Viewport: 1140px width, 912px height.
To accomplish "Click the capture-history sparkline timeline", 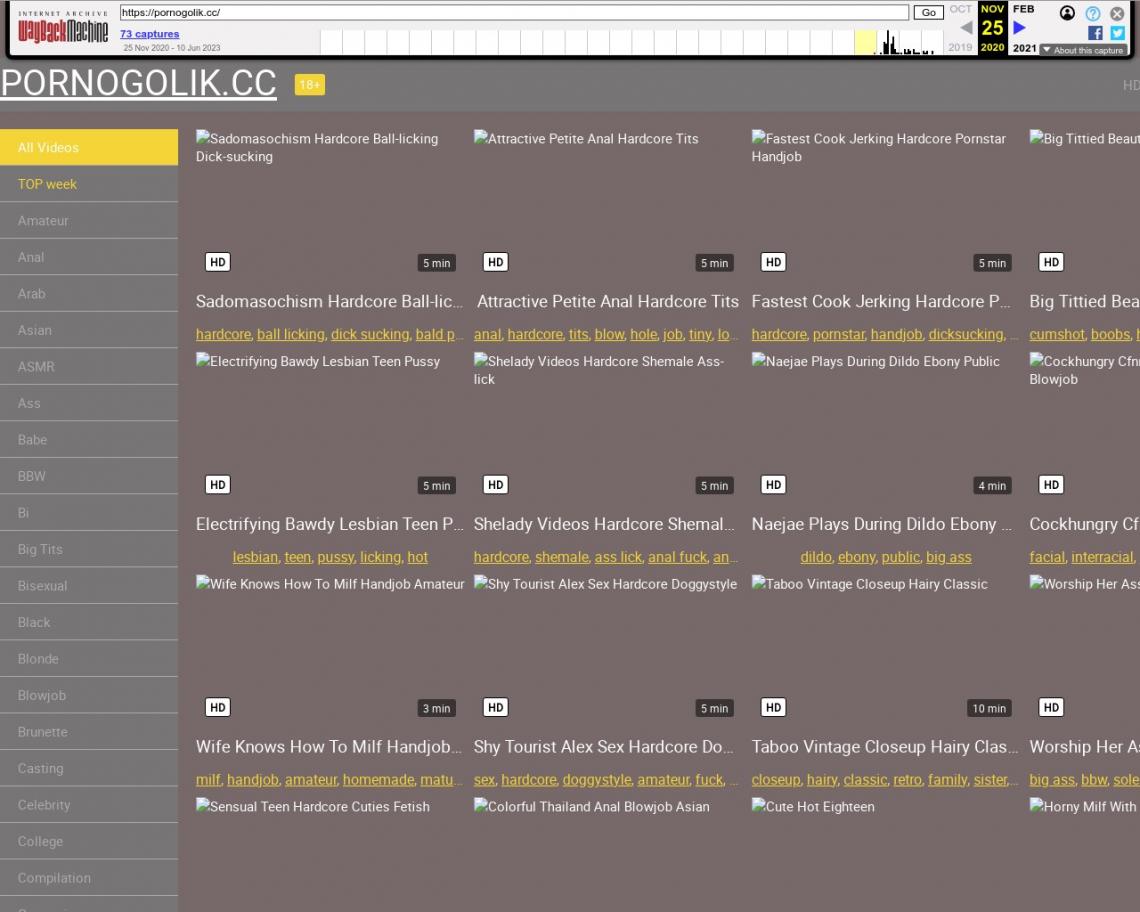I will (633, 41).
